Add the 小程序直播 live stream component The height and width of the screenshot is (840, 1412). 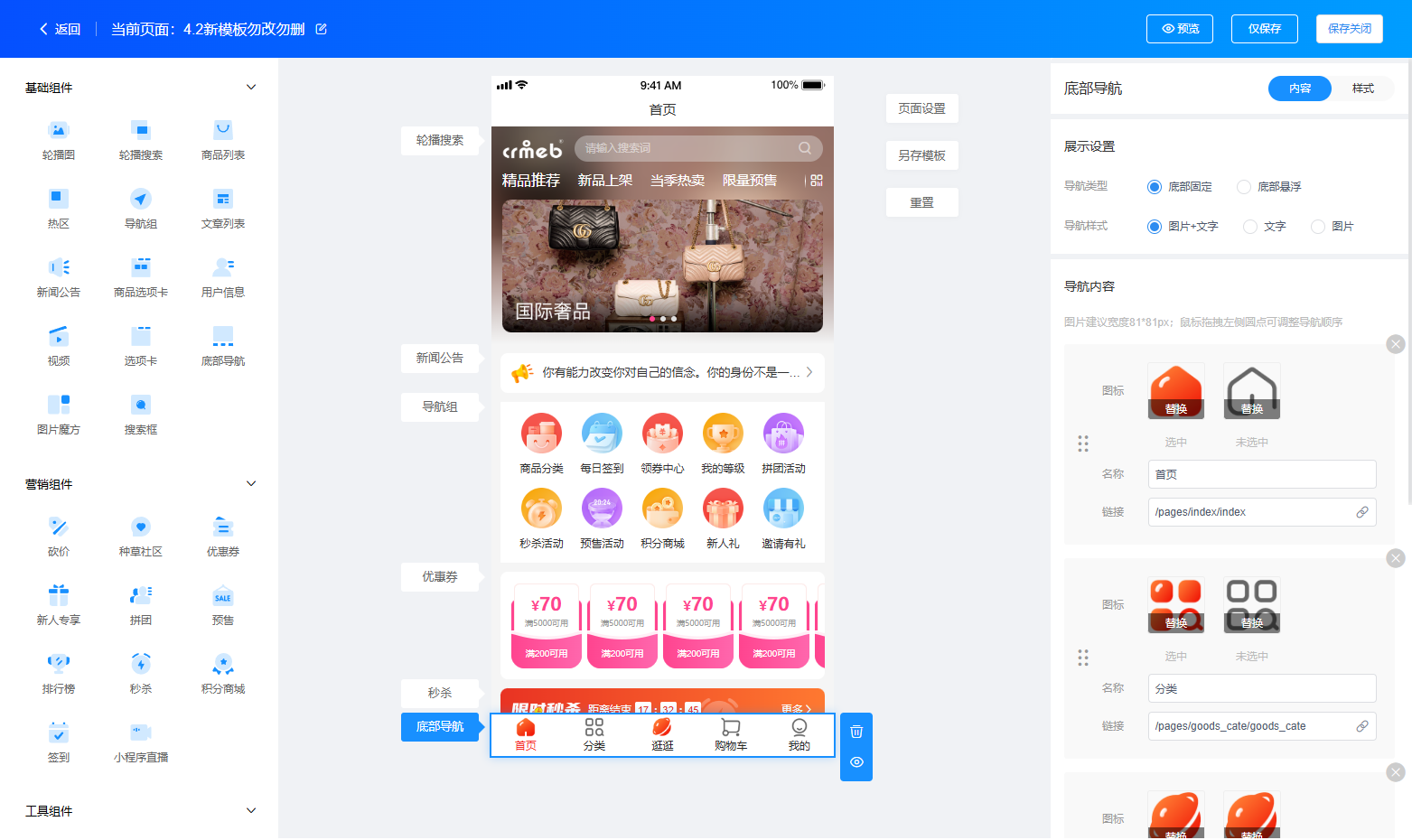point(141,742)
